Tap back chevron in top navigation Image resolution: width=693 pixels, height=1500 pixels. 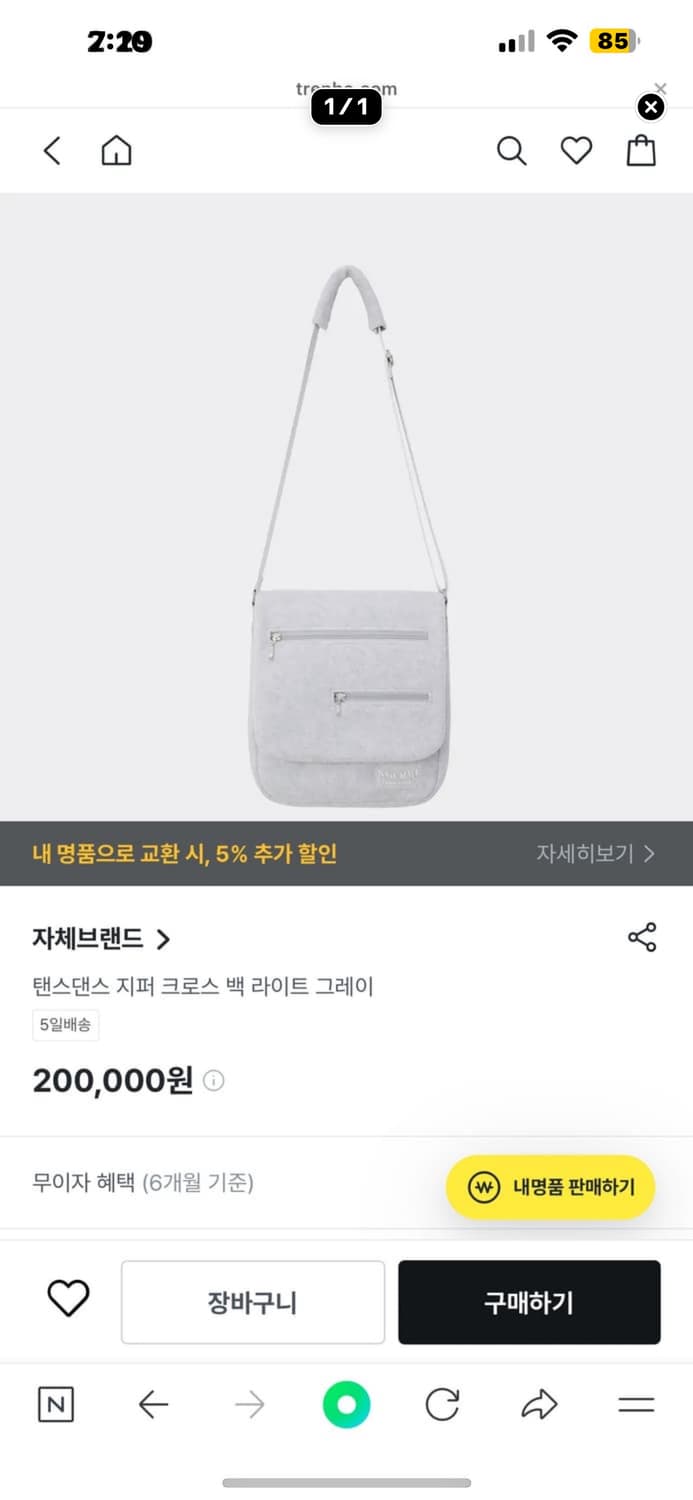[x=52, y=150]
